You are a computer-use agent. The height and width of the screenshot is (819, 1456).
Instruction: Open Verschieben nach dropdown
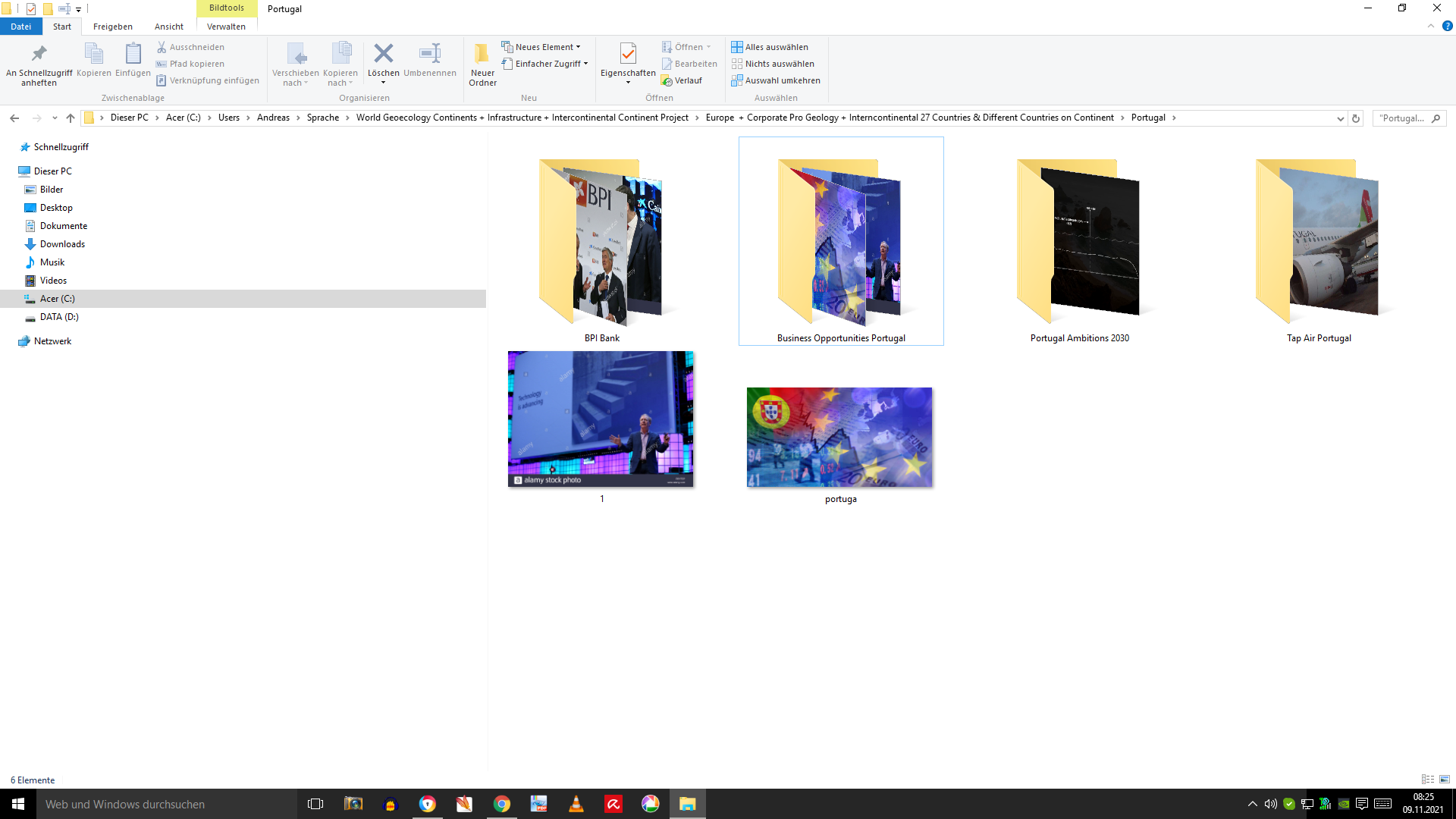[x=296, y=64]
